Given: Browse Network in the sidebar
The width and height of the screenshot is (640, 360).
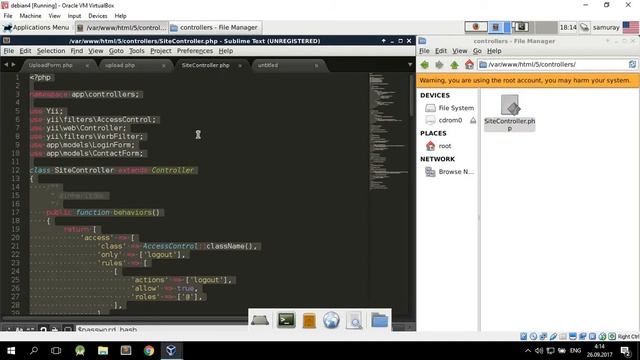Looking at the screenshot, I should click(449, 172).
